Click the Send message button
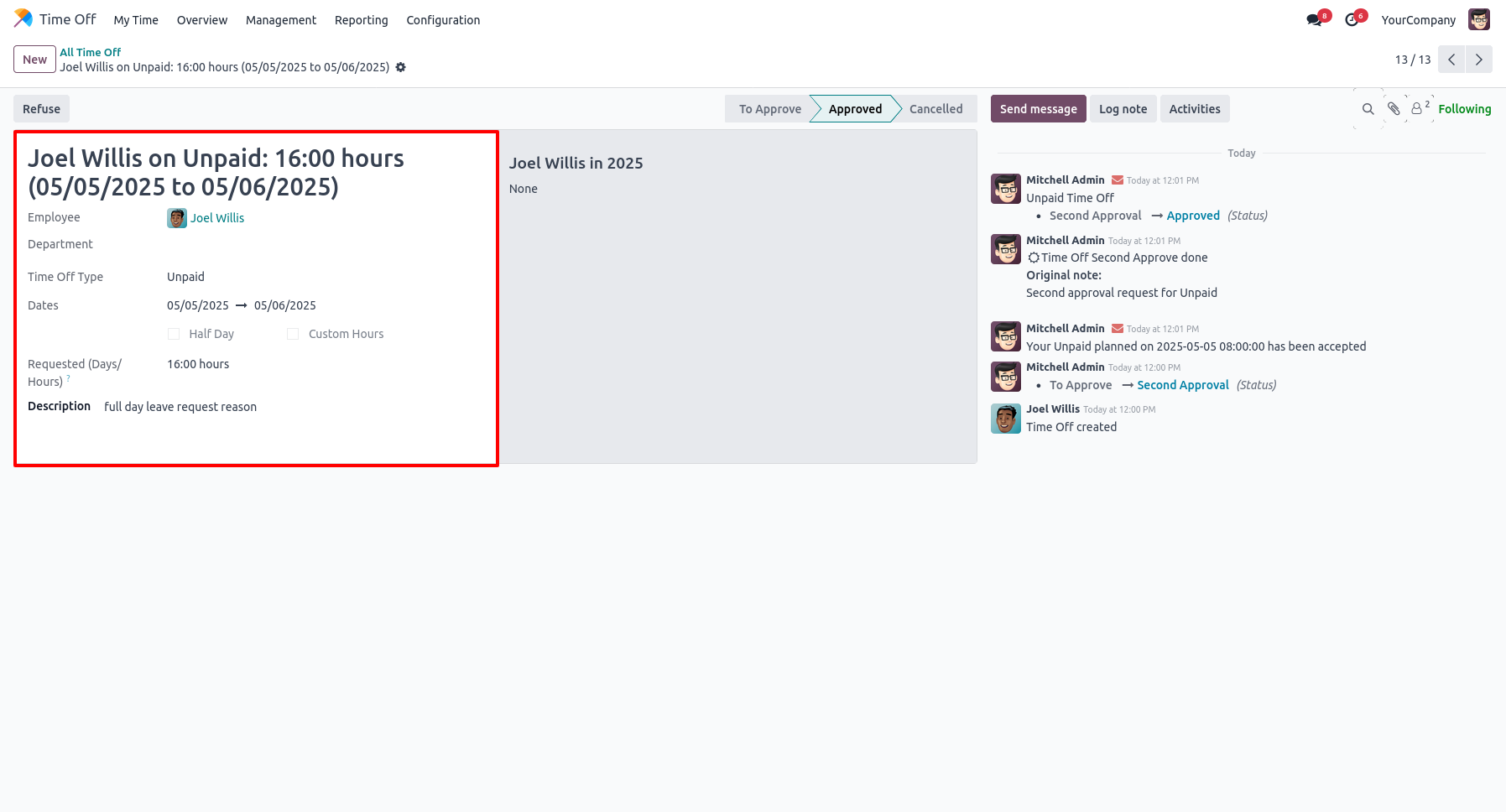Image resolution: width=1506 pixels, height=812 pixels. (1038, 109)
